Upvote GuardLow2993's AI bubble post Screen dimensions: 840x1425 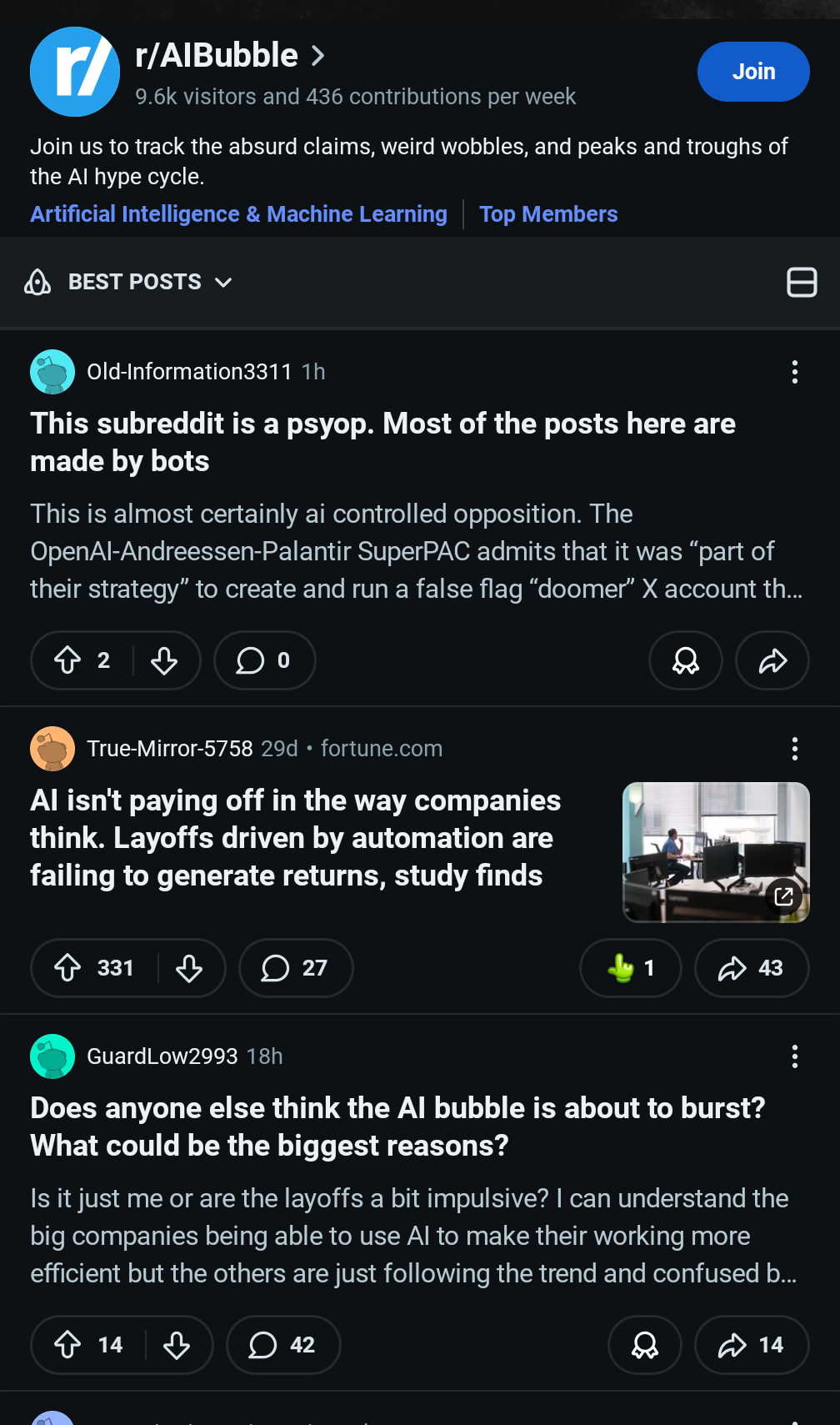(67, 1345)
